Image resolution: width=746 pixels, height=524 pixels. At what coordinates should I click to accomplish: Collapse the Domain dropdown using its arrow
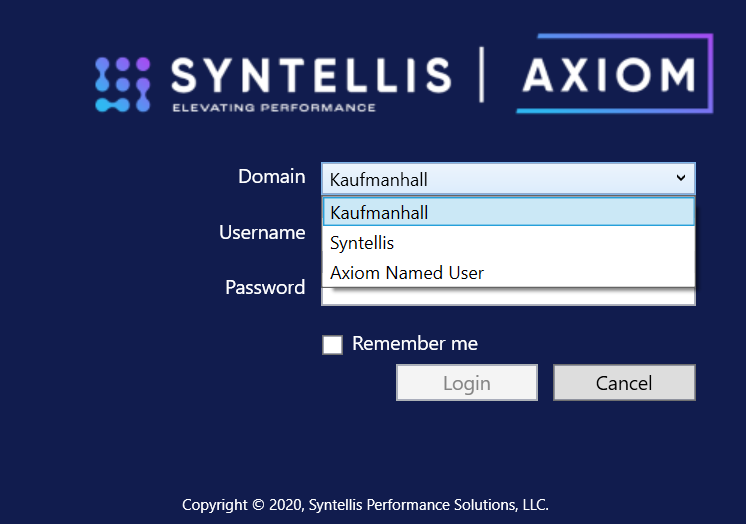pyautogui.click(x=681, y=178)
